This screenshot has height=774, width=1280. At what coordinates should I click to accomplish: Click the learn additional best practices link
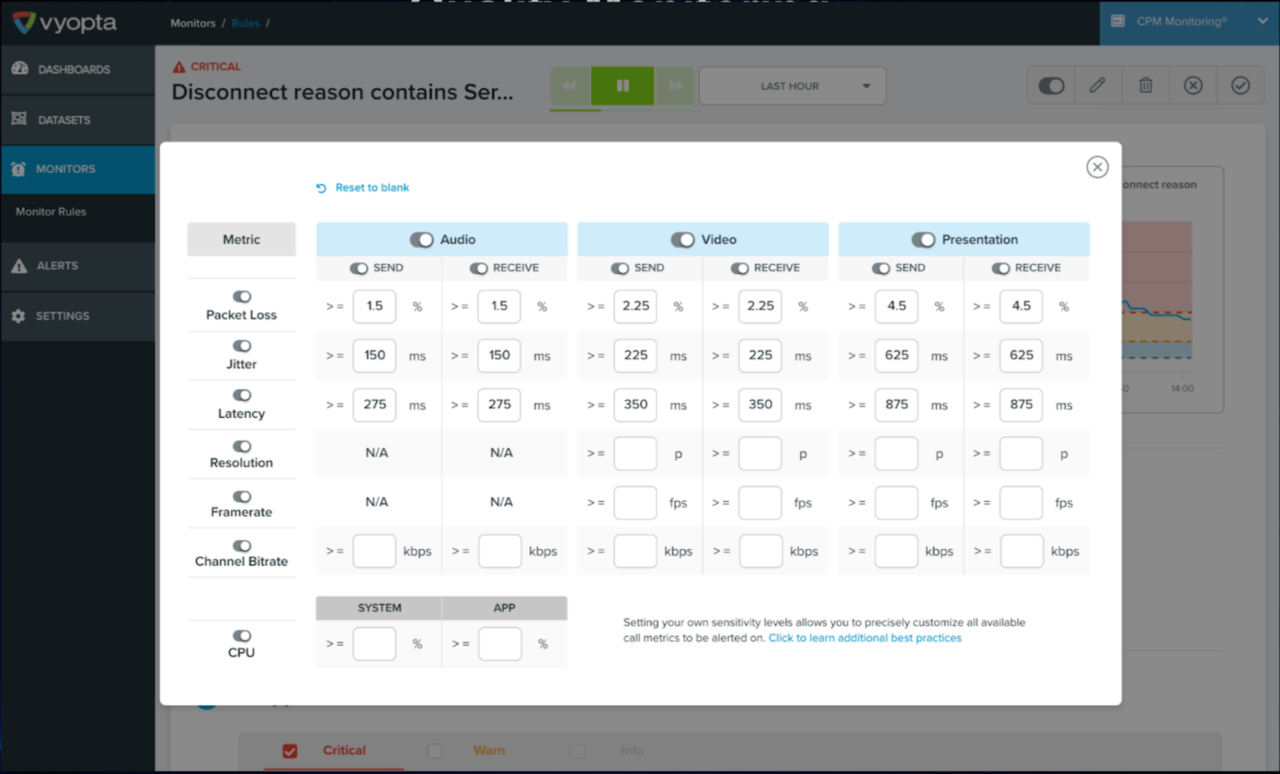click(864, 638)
